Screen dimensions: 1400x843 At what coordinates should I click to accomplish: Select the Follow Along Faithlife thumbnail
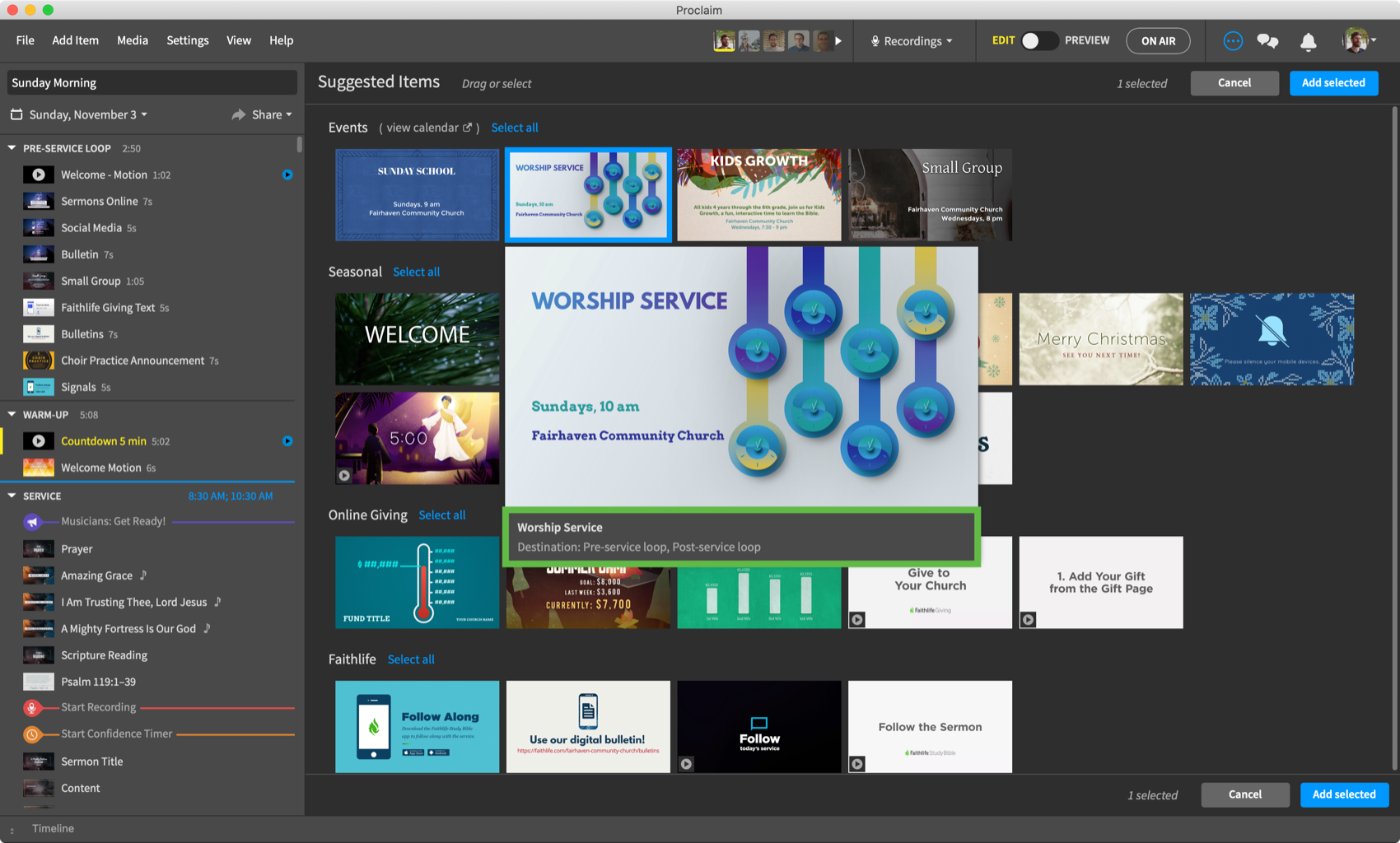[x=417, y=726]
